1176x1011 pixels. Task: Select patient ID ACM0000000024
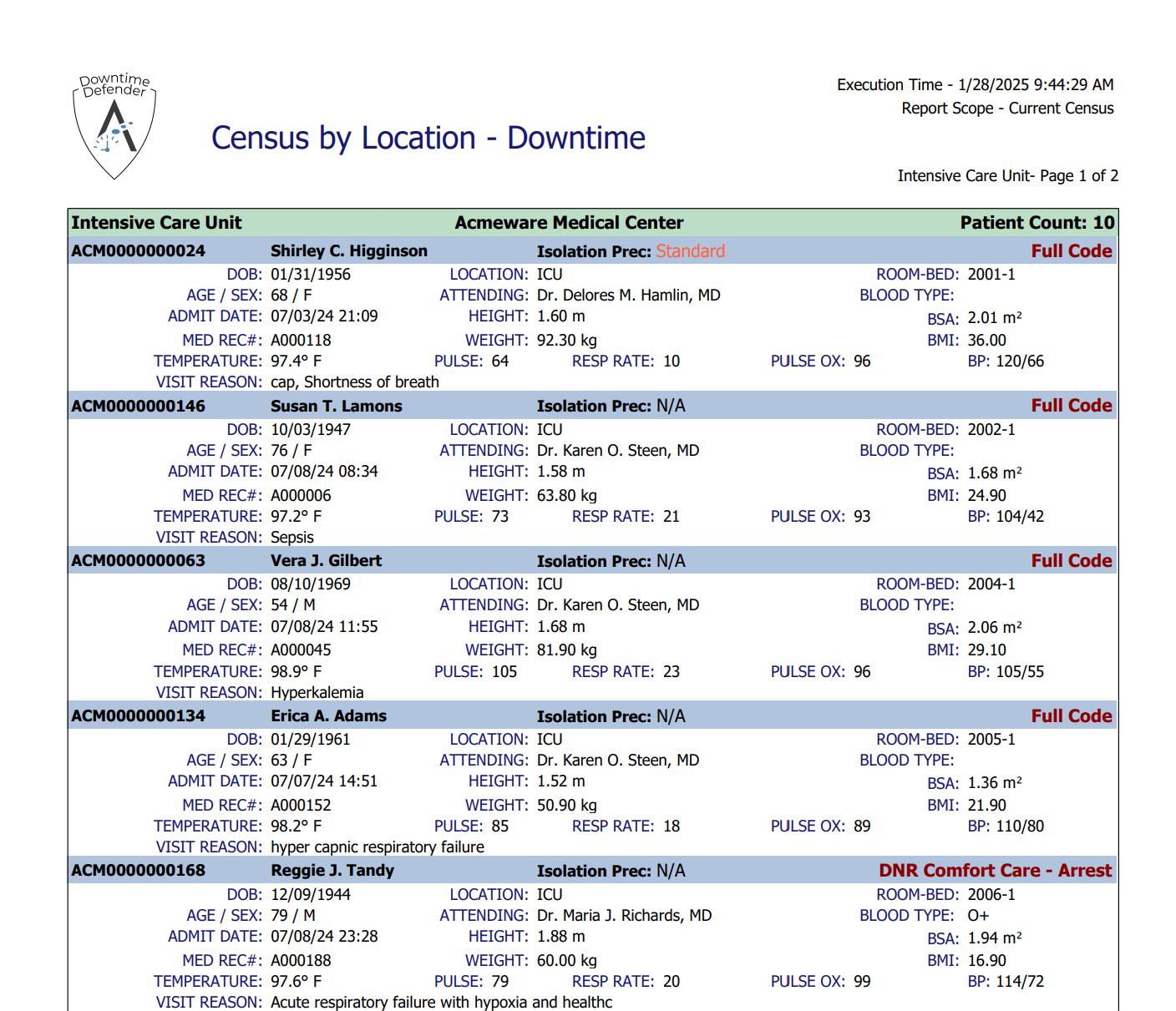pos(138,250)
